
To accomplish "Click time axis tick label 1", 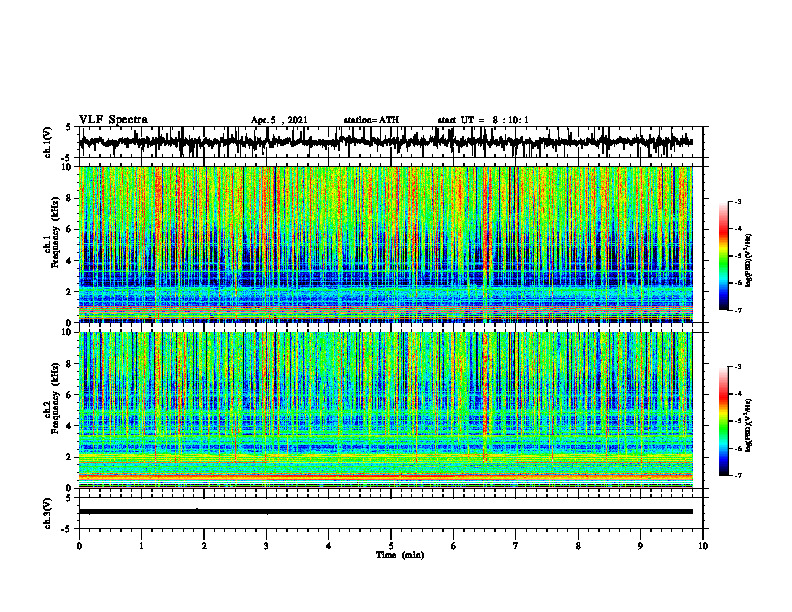I will 141,546.
